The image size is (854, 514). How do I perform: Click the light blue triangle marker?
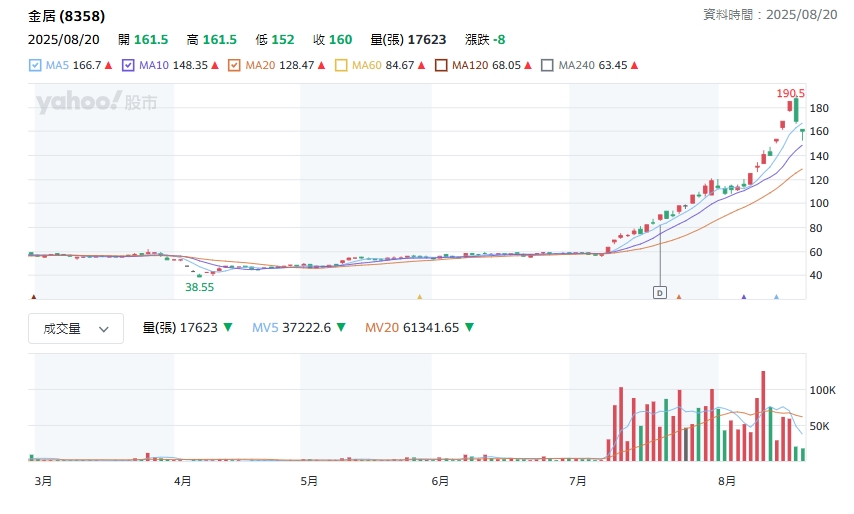pos(776,296)
